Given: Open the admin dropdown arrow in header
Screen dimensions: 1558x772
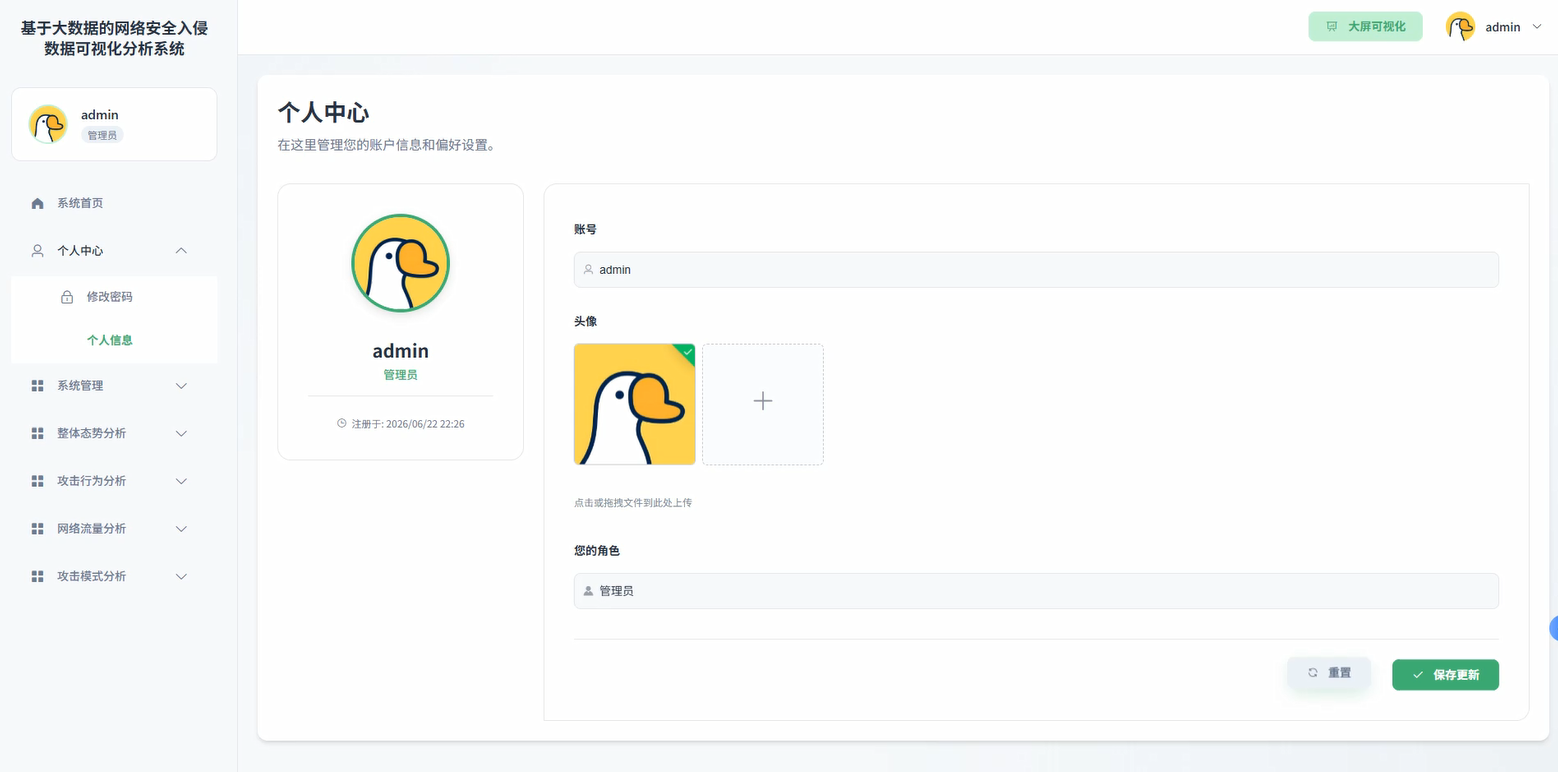Looking at the screenshot, I should [x=1537, y=27].
